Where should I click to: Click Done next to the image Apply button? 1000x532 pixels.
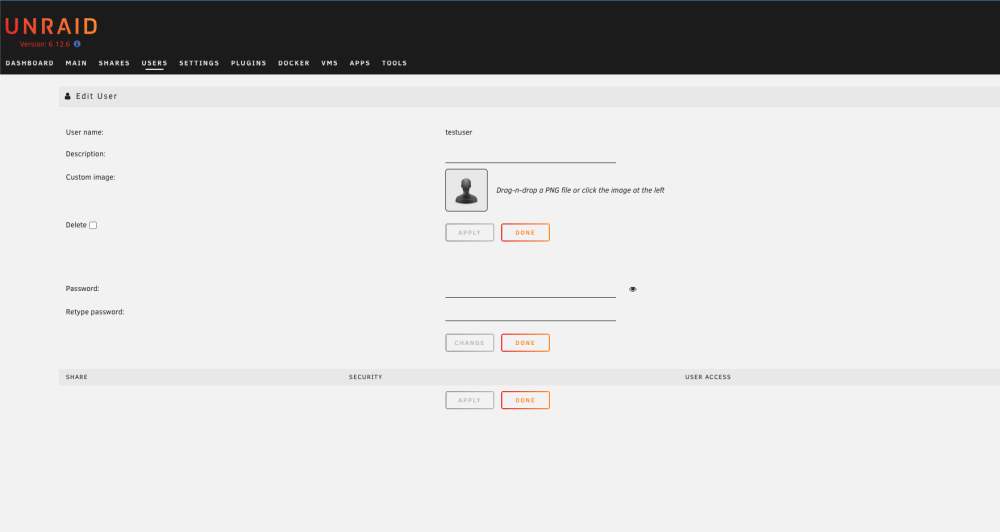pos(526,232)
